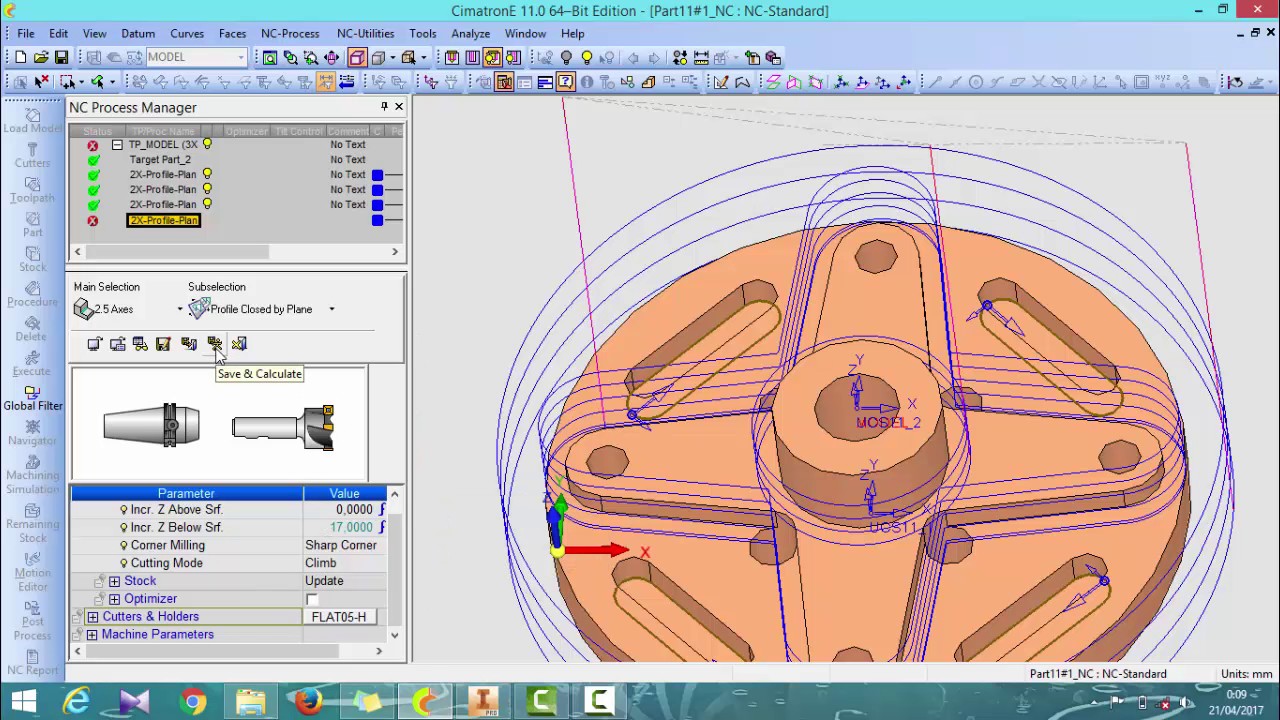The height and width of the screenshot is (720, 1280).
Task: Expand Cutters & Holders section
Action: tap(92, 617)
